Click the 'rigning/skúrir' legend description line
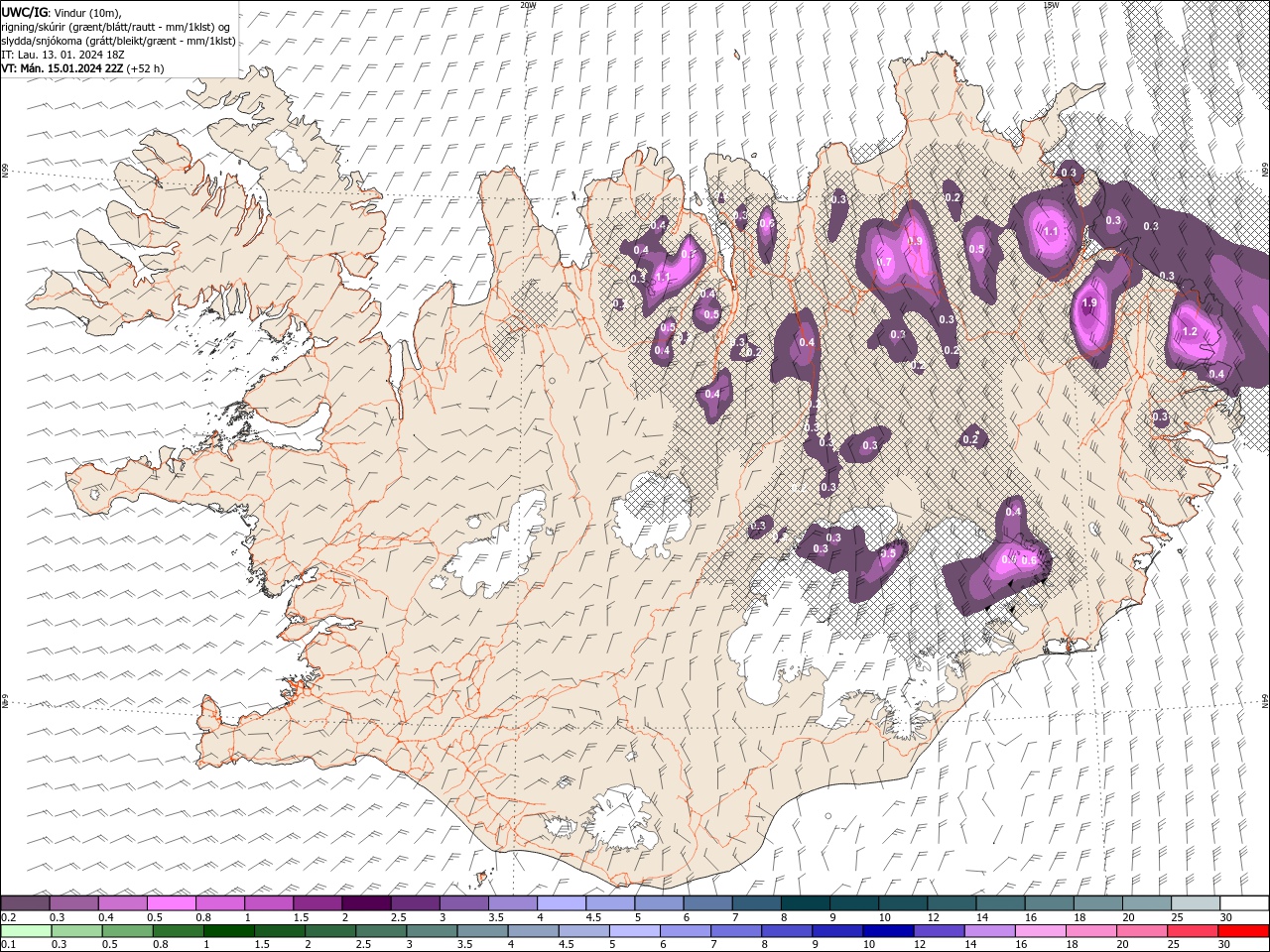Viewport: 1270px width, 952px height. (x=117, y=27)
